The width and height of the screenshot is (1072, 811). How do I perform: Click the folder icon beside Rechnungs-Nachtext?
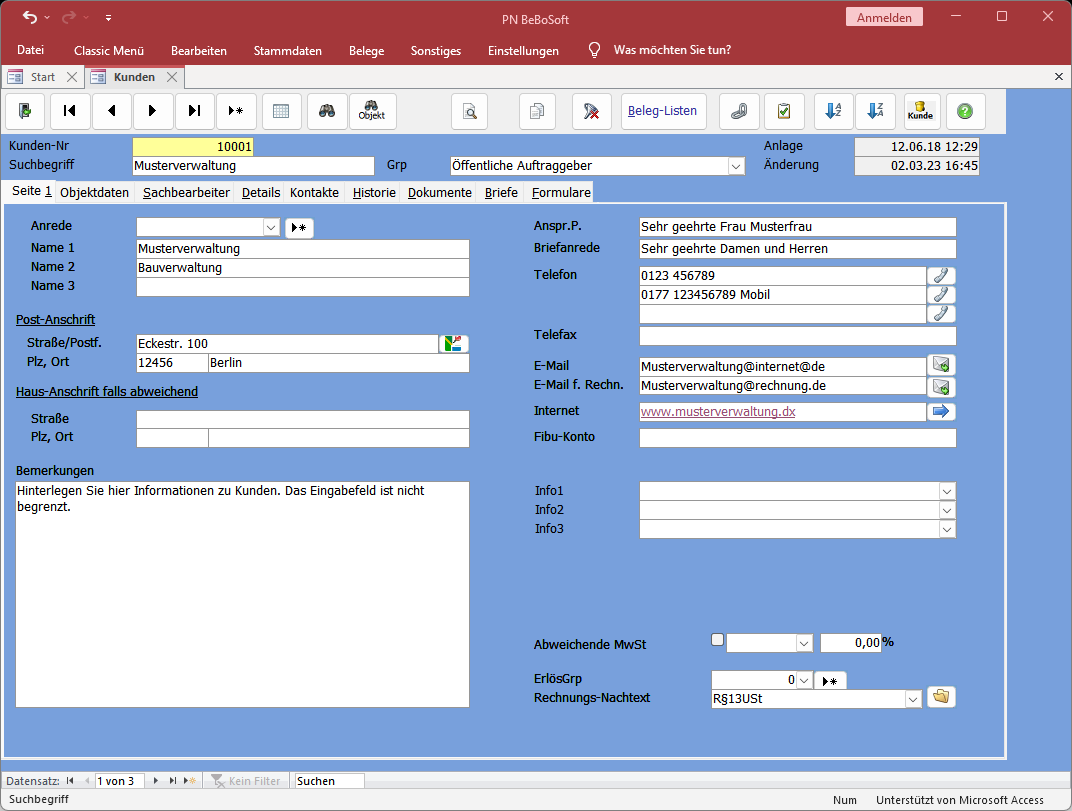941,697
